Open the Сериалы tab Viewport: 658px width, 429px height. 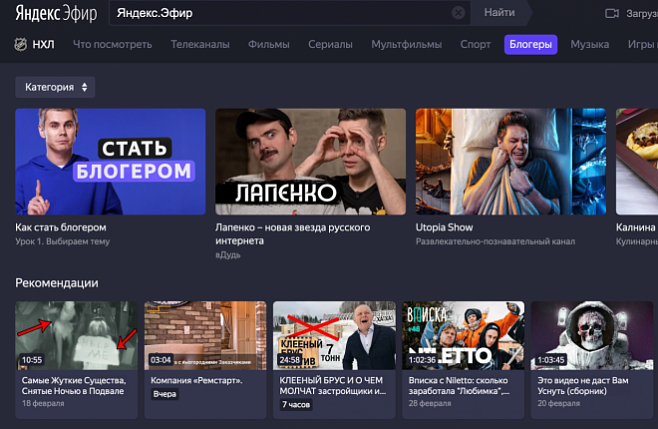pyautogui.click(x=329, y=45)
